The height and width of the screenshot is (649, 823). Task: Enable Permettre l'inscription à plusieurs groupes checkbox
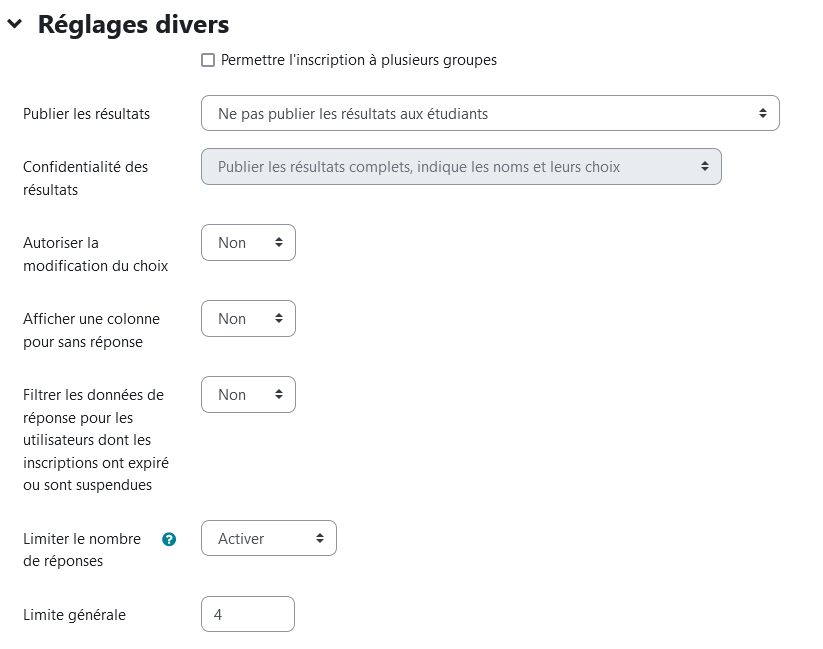coord(208,60)
